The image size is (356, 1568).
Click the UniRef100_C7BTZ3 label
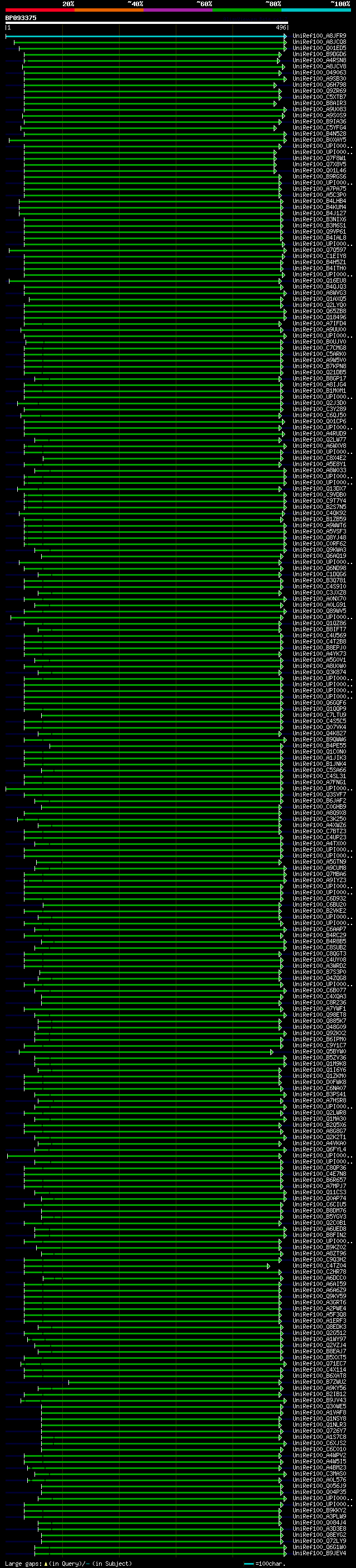pyautogui.click(x=319, y=832)
